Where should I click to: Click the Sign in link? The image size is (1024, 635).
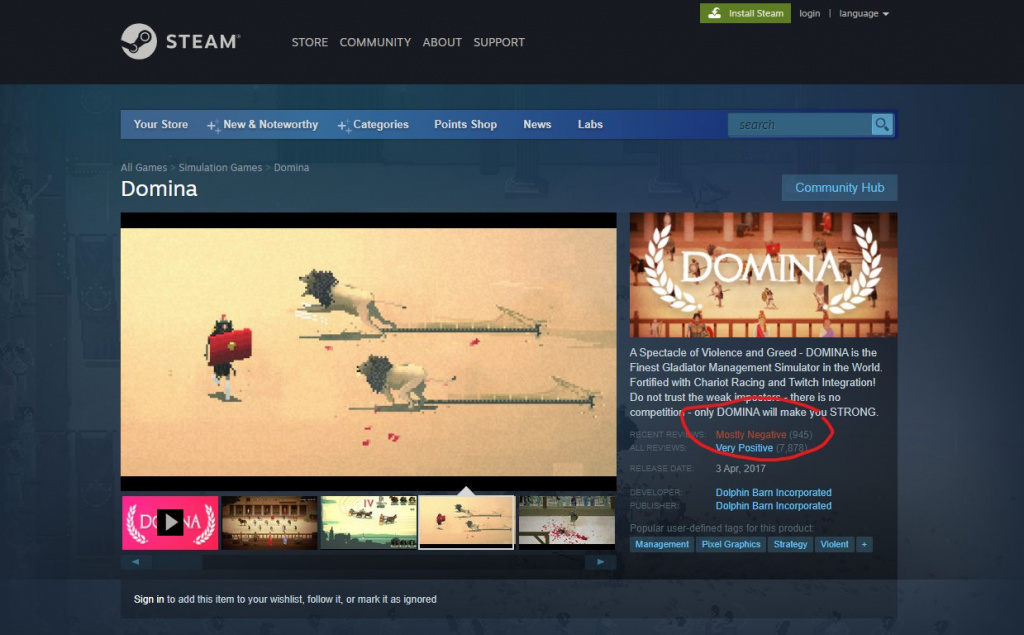(149, 599)
